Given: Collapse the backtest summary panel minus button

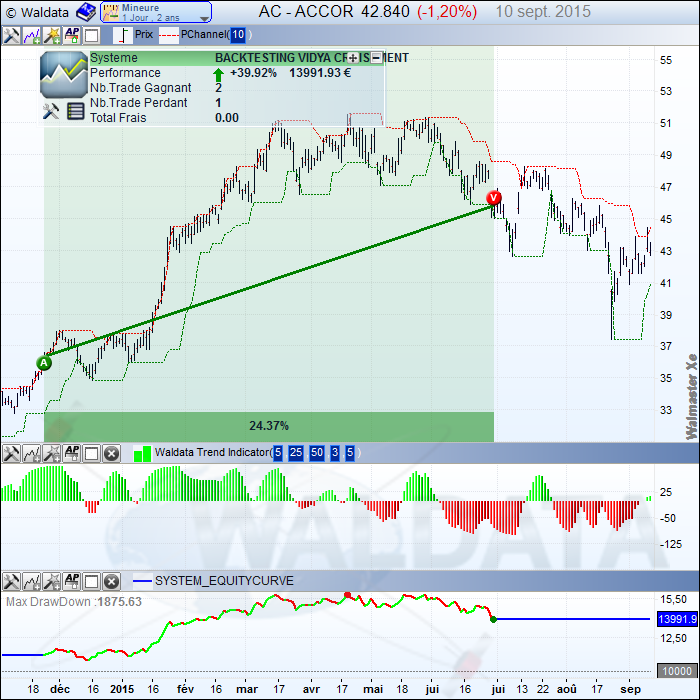Looking at the screenshot, I should 376,58.
